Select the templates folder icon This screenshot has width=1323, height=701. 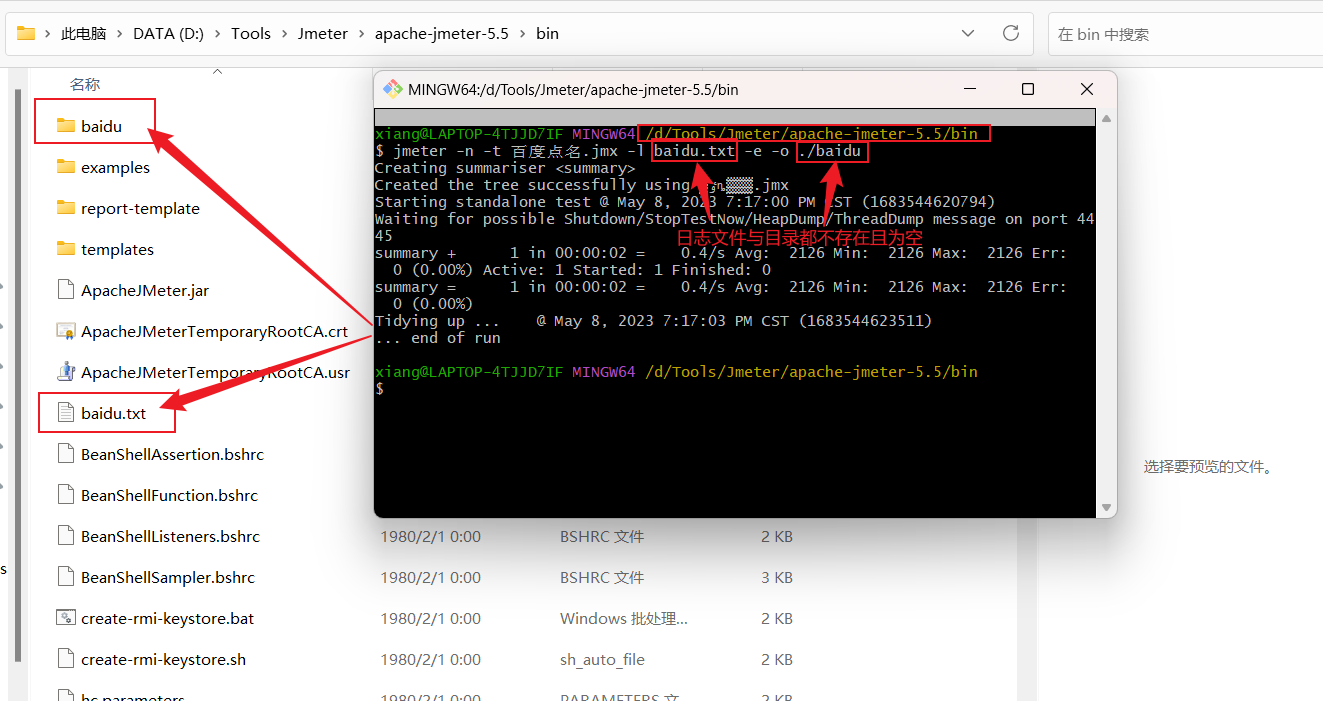pyautogui.click(x=66, y=249)
